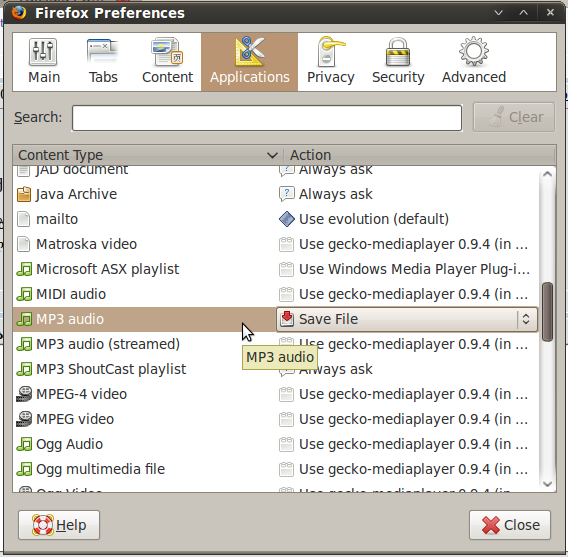Click the MP3 audio (streamed) music icon
Viewport: 568px width, 557px height.
(x=24, y=344)
